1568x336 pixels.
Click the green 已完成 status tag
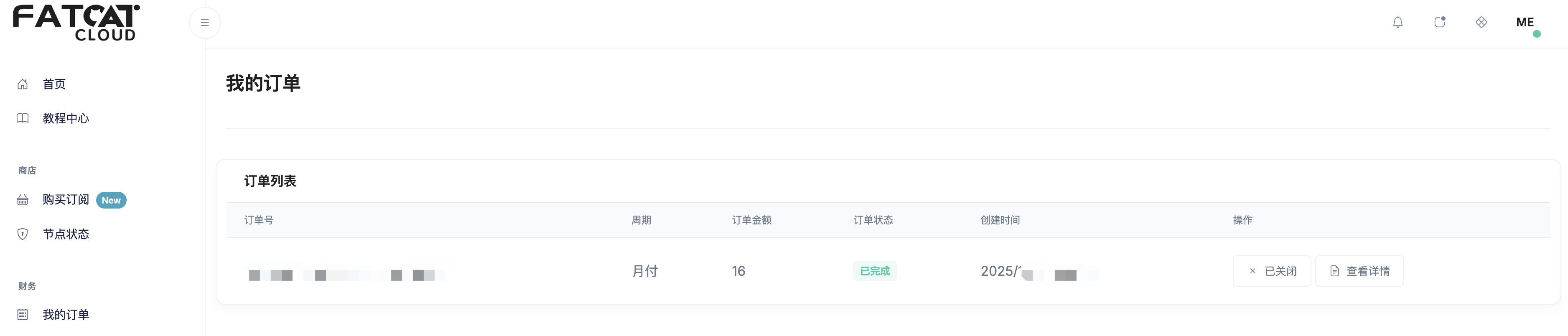coord(875,271)
